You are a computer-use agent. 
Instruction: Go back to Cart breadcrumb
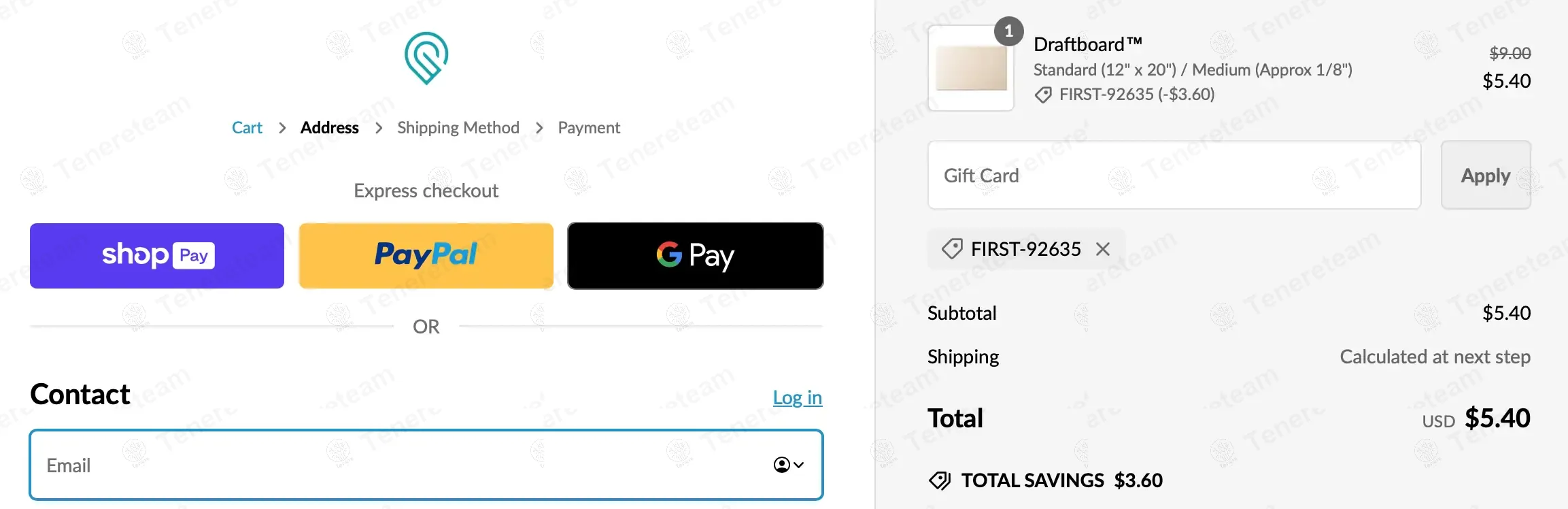point(247,128)
